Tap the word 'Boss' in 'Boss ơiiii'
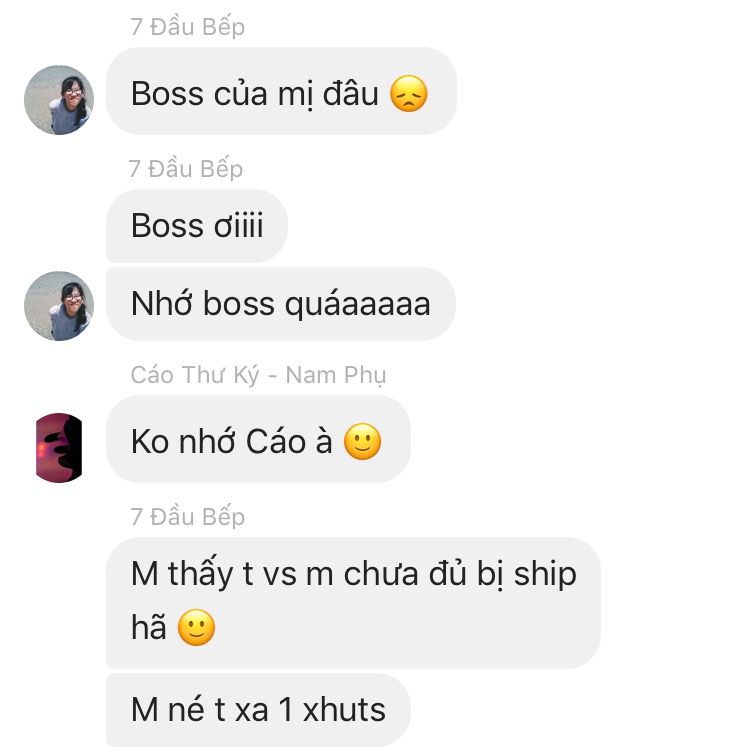Viewport: 750px width, 747px height. coord(167,225)
